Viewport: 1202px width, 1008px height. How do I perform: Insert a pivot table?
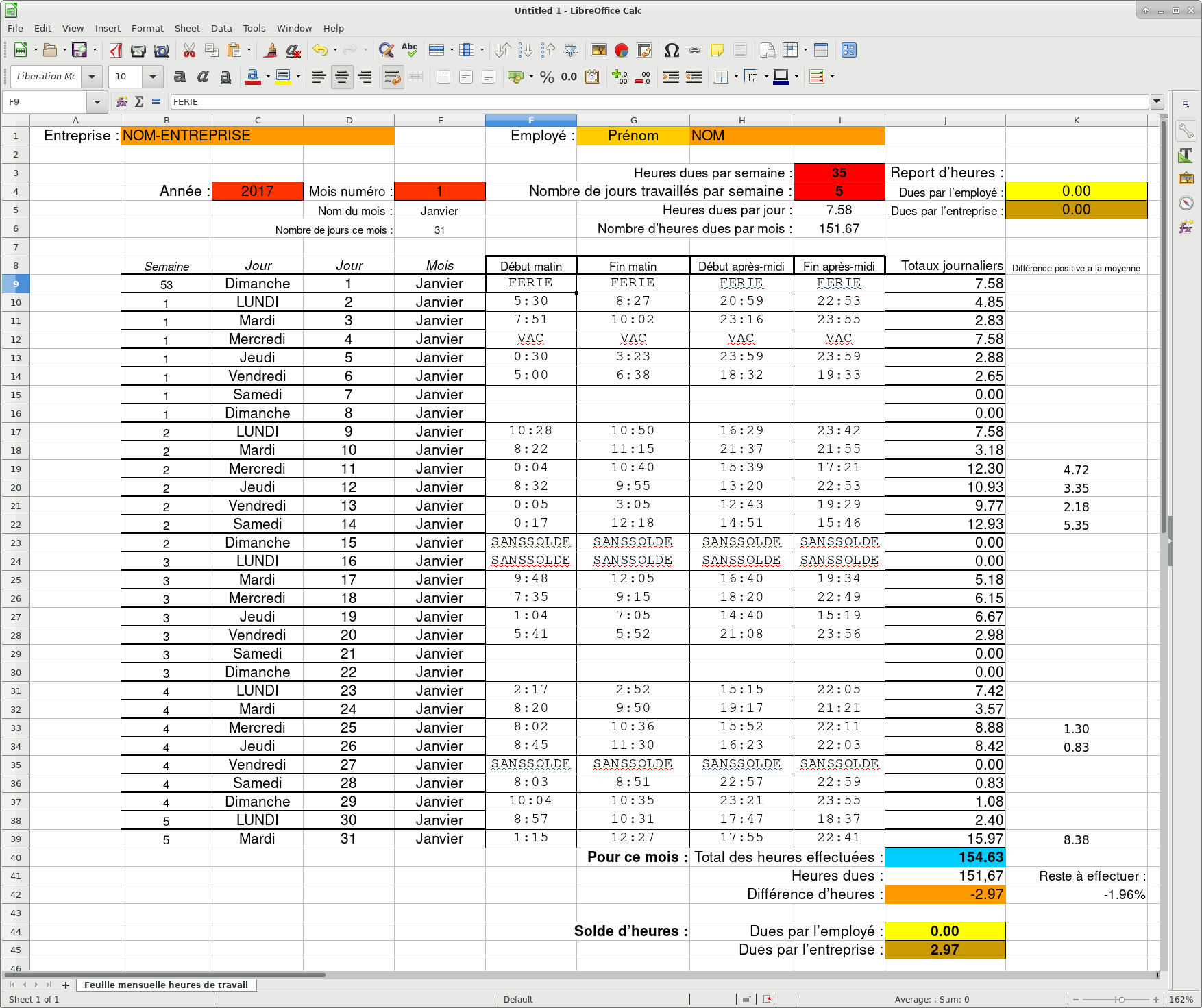click(644, 50)
